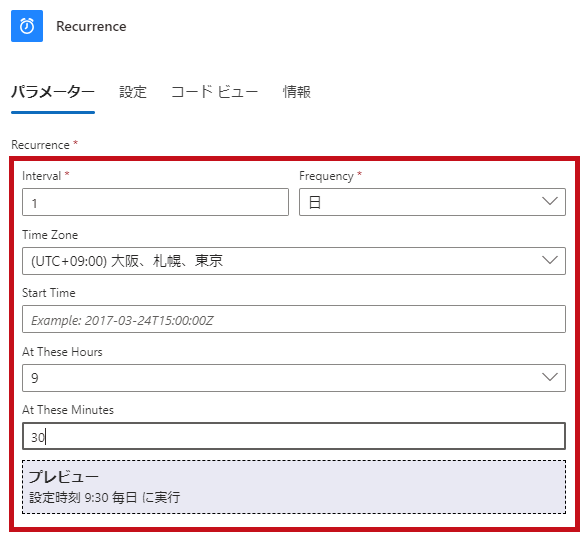Click the At These Minutes input field
This screenshot has width=585, height=539.
[294, 436]
